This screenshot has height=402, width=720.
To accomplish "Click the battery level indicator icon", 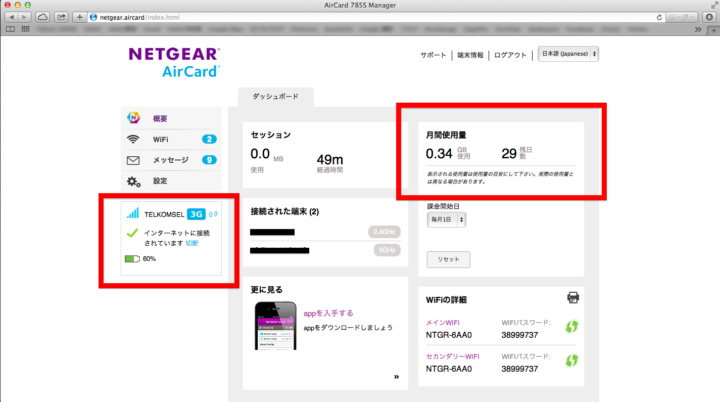I will pos(132,258).
